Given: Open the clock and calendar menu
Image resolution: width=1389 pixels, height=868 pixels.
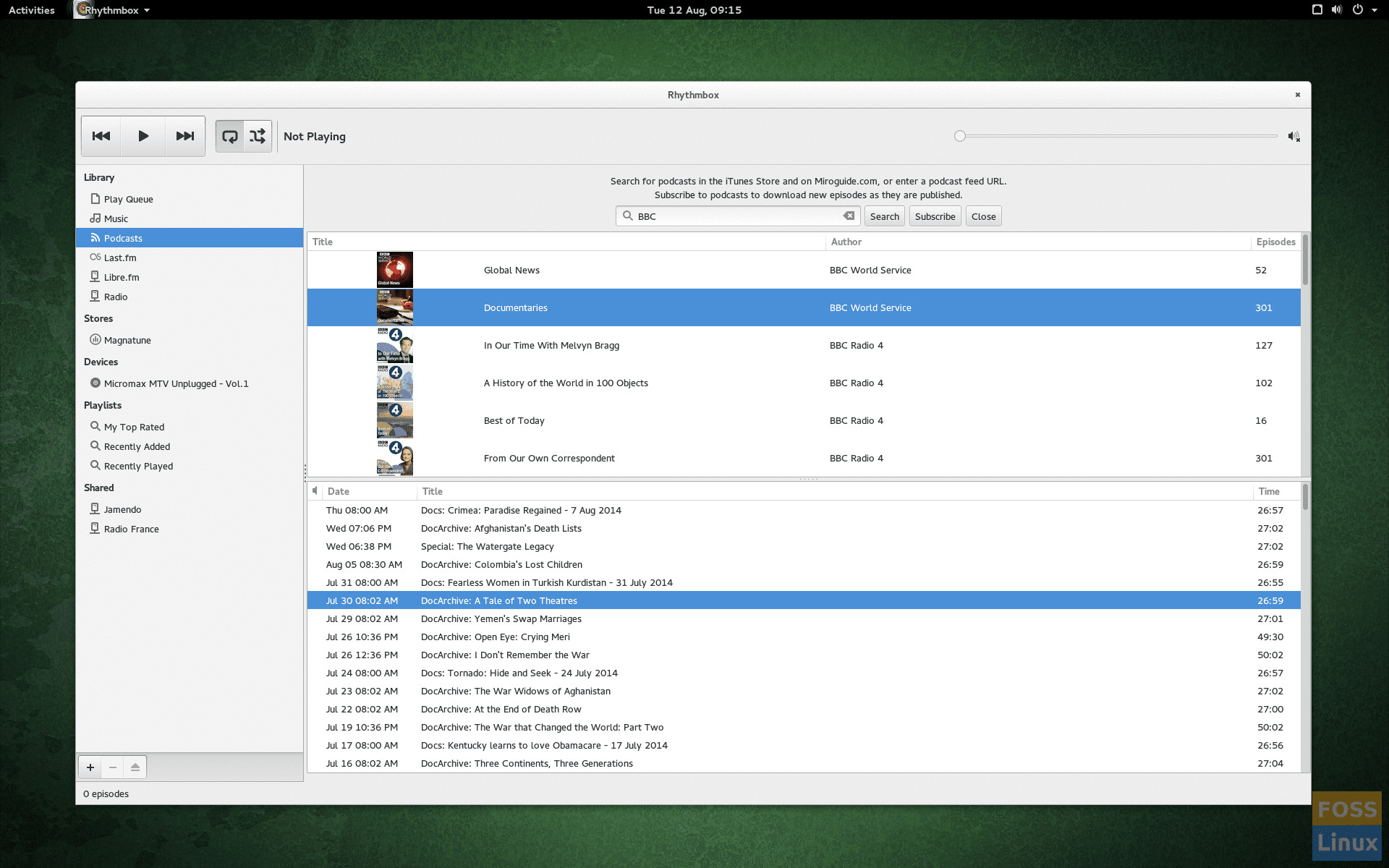Looking at the screenshot, I should (x=694, y=10).
